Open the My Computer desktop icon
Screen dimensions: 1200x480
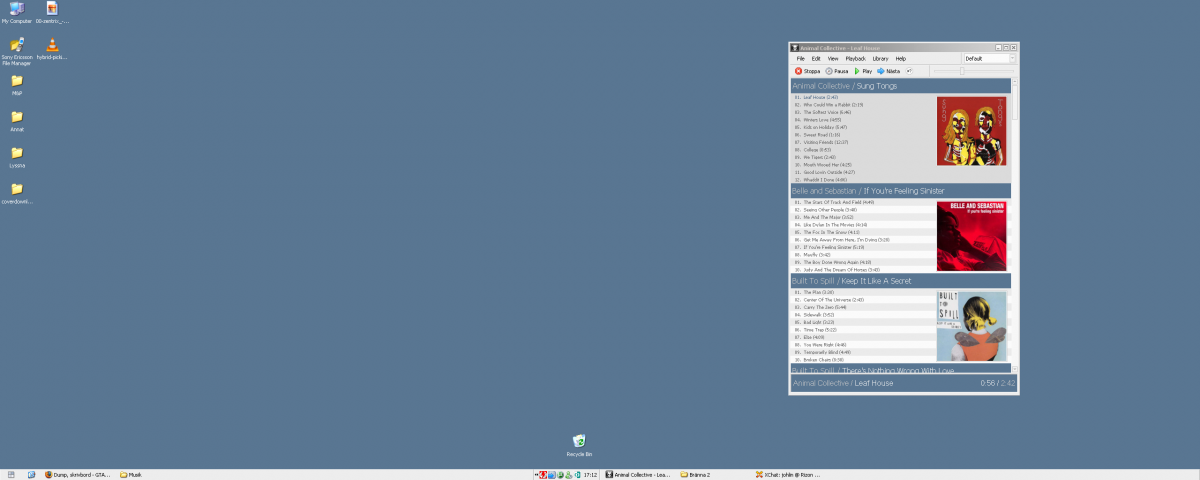coord(17,9)
